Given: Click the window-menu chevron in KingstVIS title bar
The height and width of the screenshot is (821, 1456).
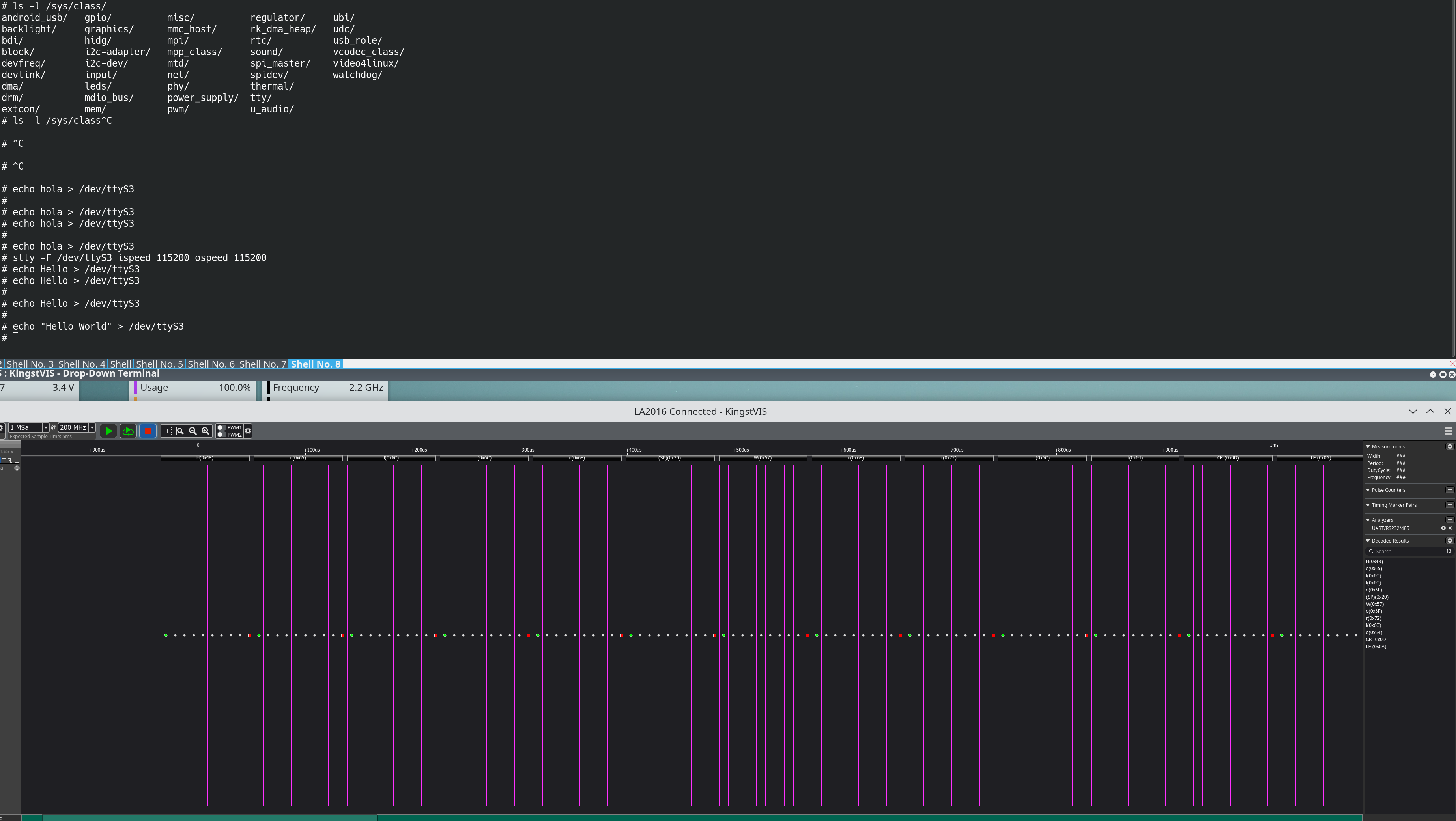Looking at the screenshot, I should 1413,411.
